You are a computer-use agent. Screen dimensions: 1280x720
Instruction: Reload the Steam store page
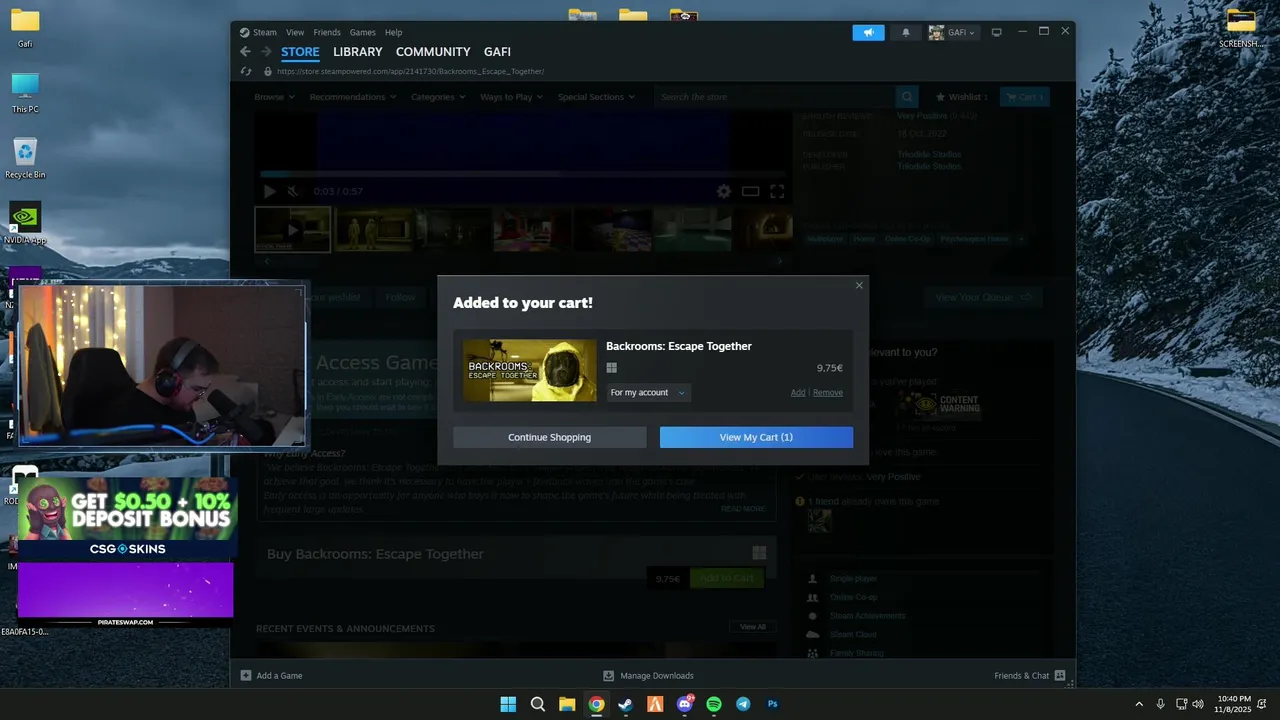pyautogui.click(x=246, y=71)
